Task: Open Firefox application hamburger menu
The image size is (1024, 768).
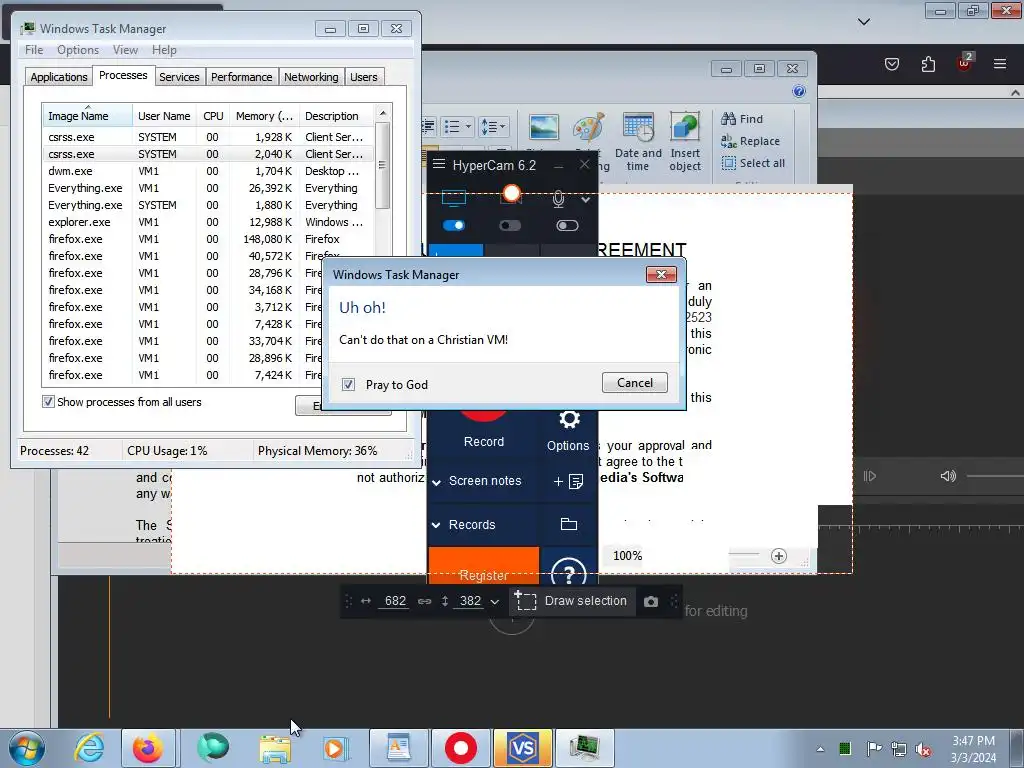Action: 1000,64
